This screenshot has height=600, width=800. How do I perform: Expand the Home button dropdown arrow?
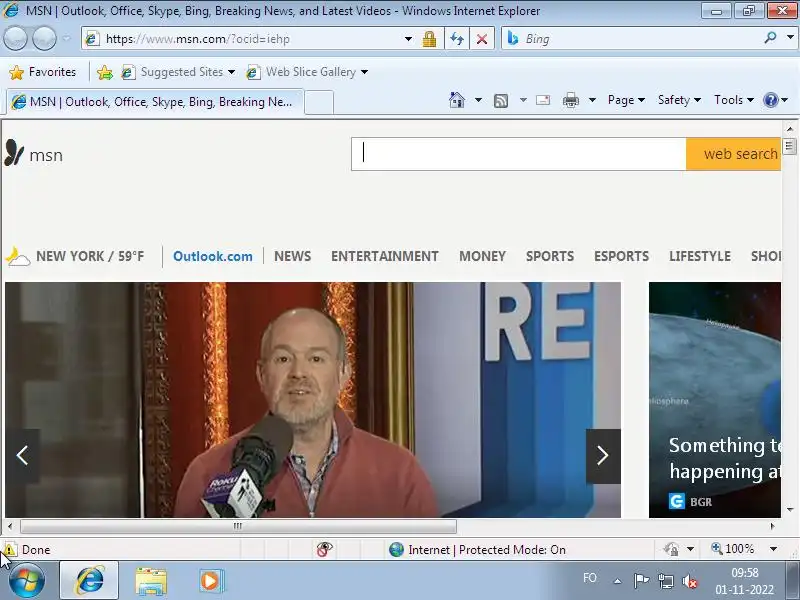click(478, 100)
